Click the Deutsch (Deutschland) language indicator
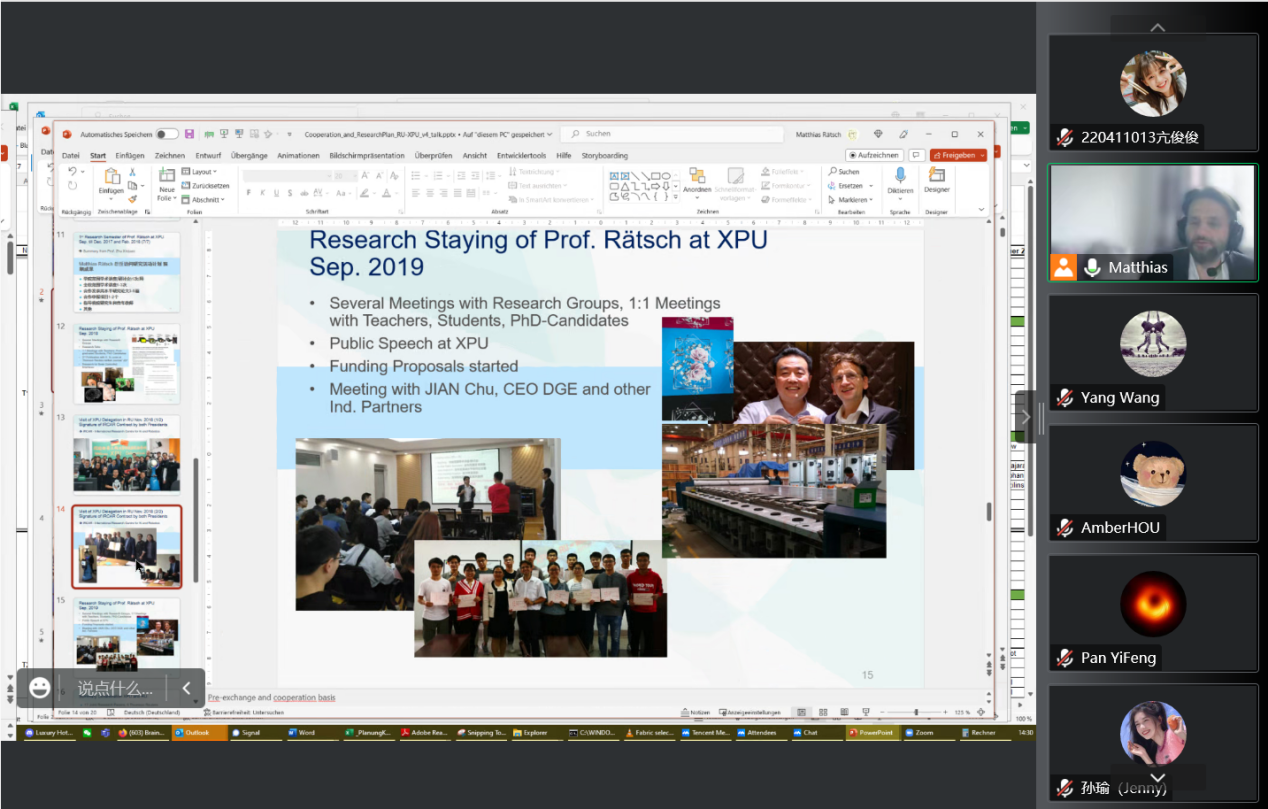This screenshot has width=1268, height=809. point(152,712)
